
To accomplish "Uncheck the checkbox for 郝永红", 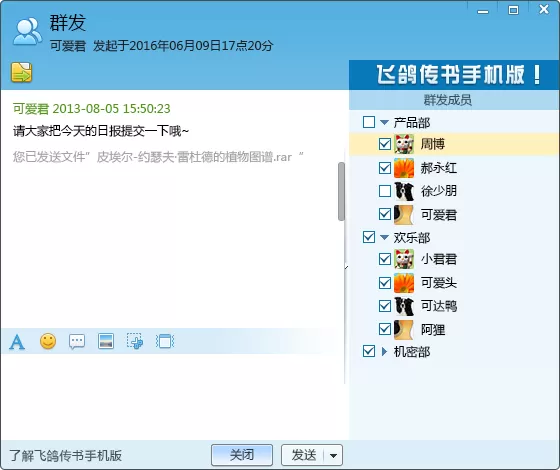I will [x=385, y=168].
